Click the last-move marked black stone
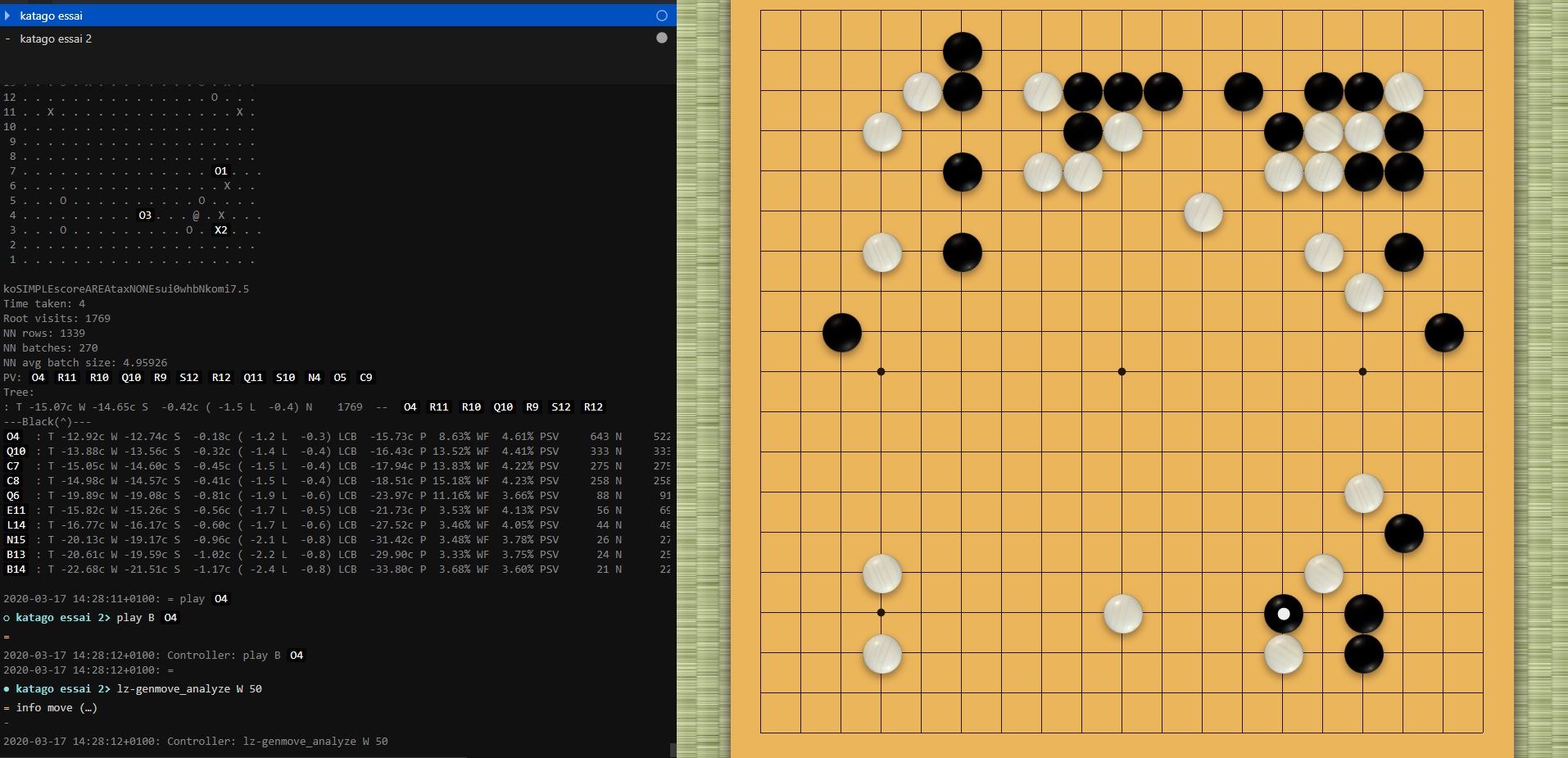Viewport: 1568px width, 758px height. click(x=1283, y=614)
